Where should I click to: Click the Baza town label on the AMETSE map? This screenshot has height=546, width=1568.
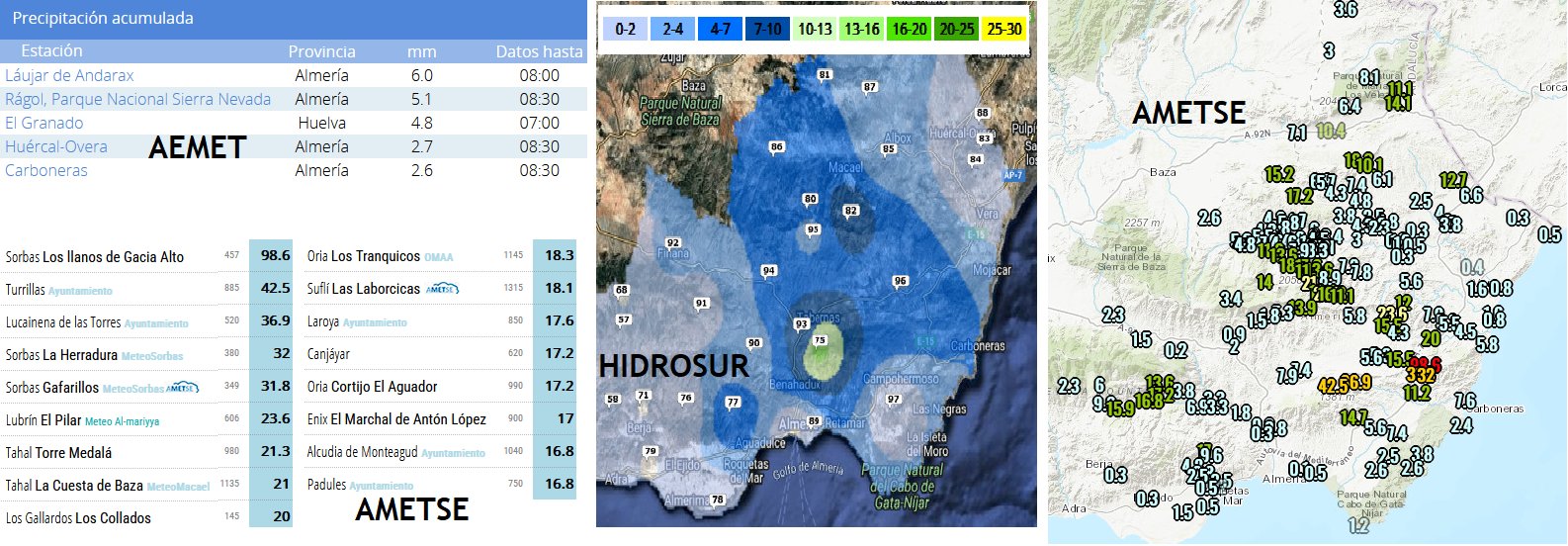1163,172
